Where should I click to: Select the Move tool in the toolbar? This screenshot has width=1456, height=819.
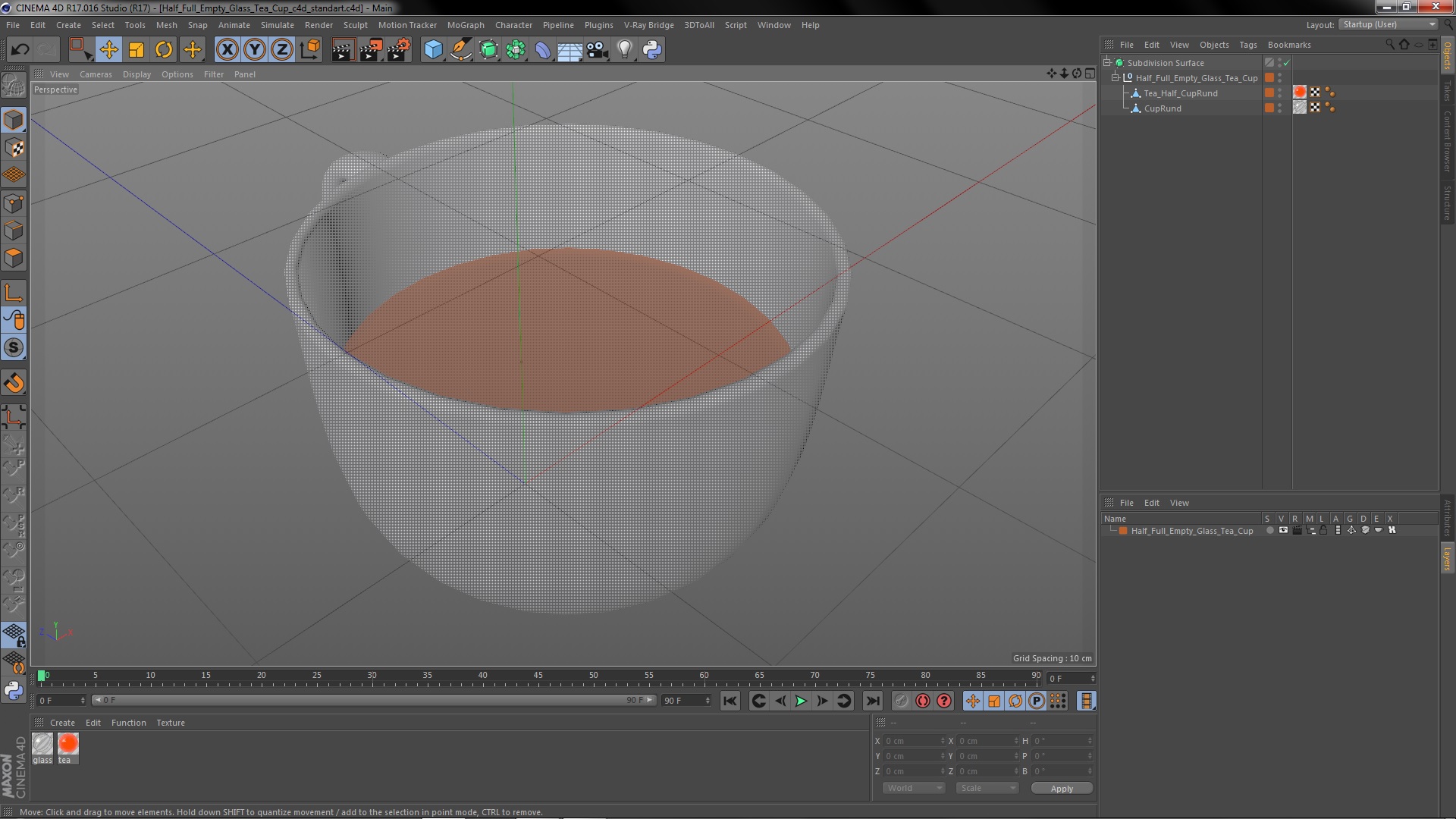108,50
